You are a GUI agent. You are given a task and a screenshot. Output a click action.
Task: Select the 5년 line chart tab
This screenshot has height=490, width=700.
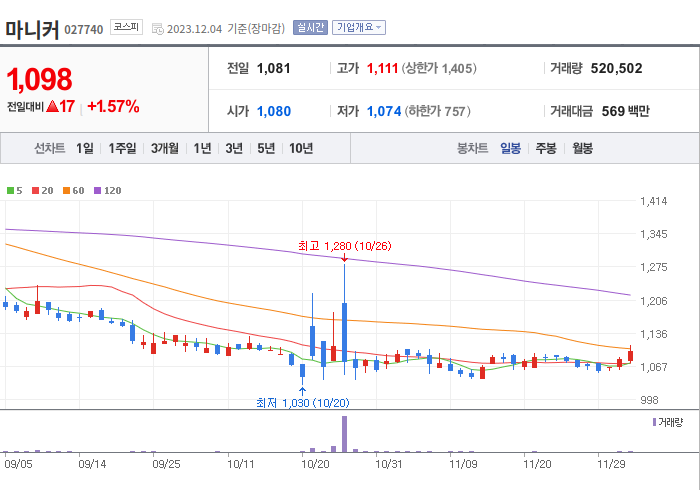pyautogui.click(x=266, y=148)
